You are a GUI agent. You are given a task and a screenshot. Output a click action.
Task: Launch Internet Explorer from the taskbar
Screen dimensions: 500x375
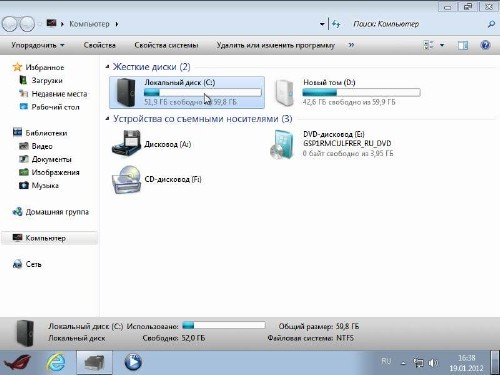point(56,362)
